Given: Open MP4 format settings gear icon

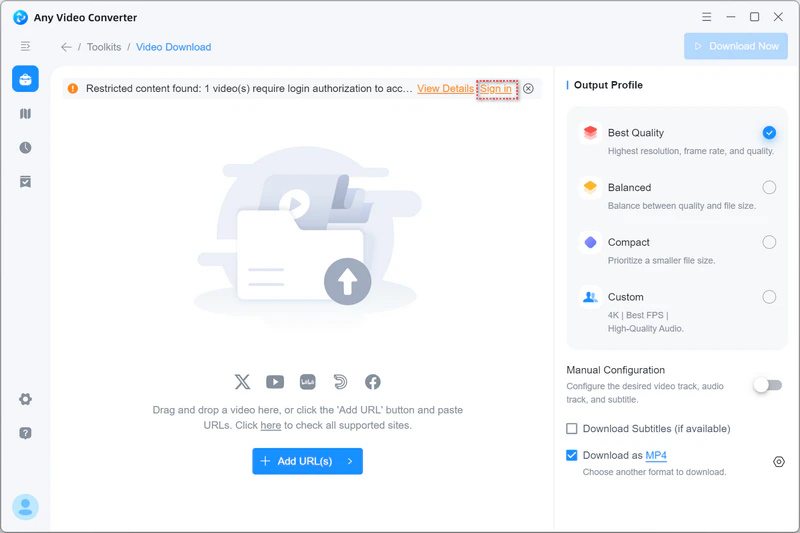Looking at the screenshot, I should coord(779,462).
